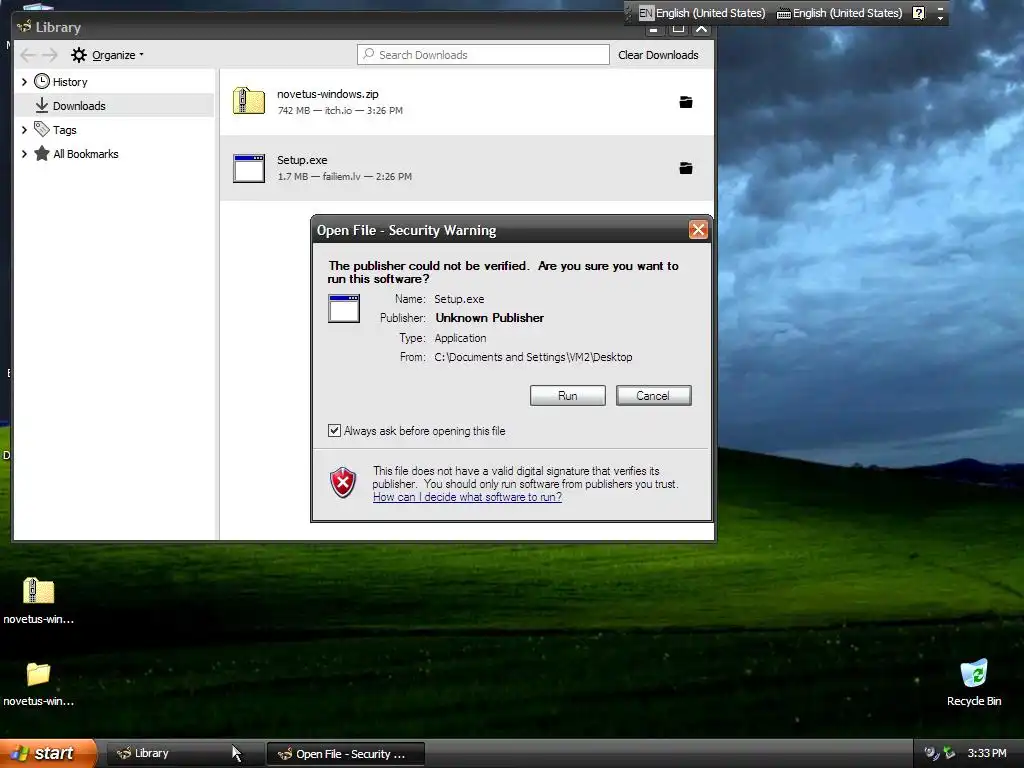Click the Downloads arrow icon in sidebar
1024x768 pixels.
42,105
